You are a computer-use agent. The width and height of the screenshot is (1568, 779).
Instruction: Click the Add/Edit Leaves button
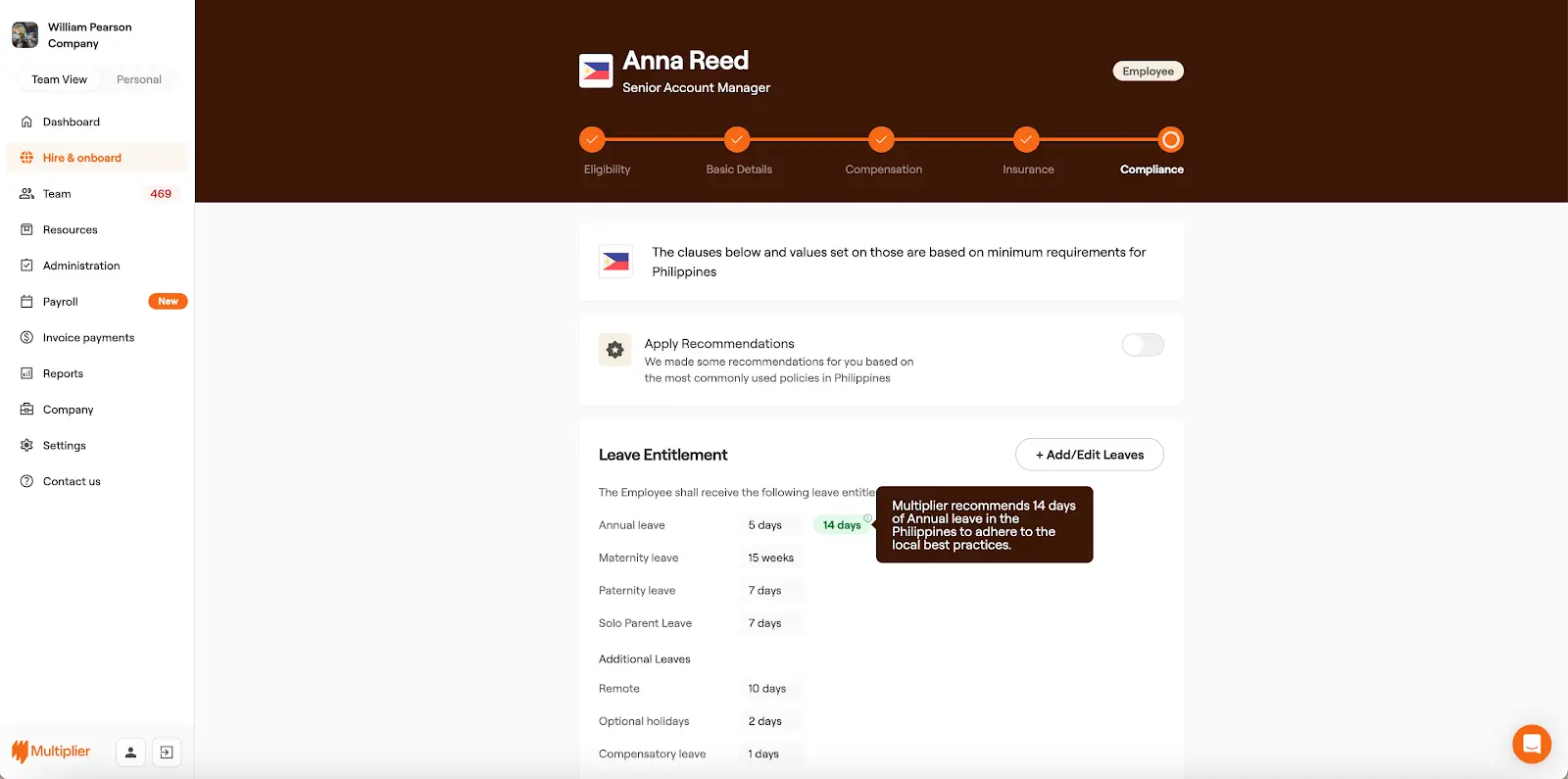point(1090,455)
